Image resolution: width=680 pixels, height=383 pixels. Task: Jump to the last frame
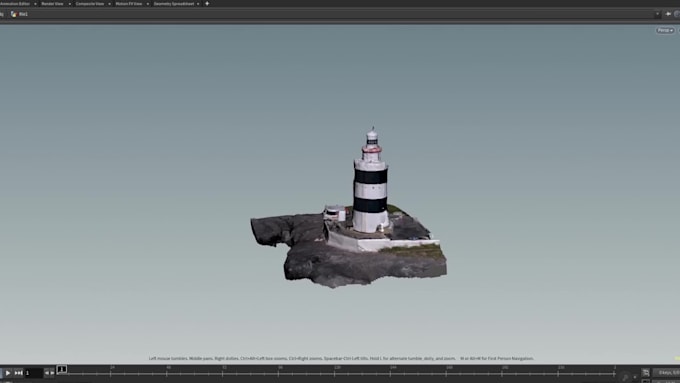18,373
